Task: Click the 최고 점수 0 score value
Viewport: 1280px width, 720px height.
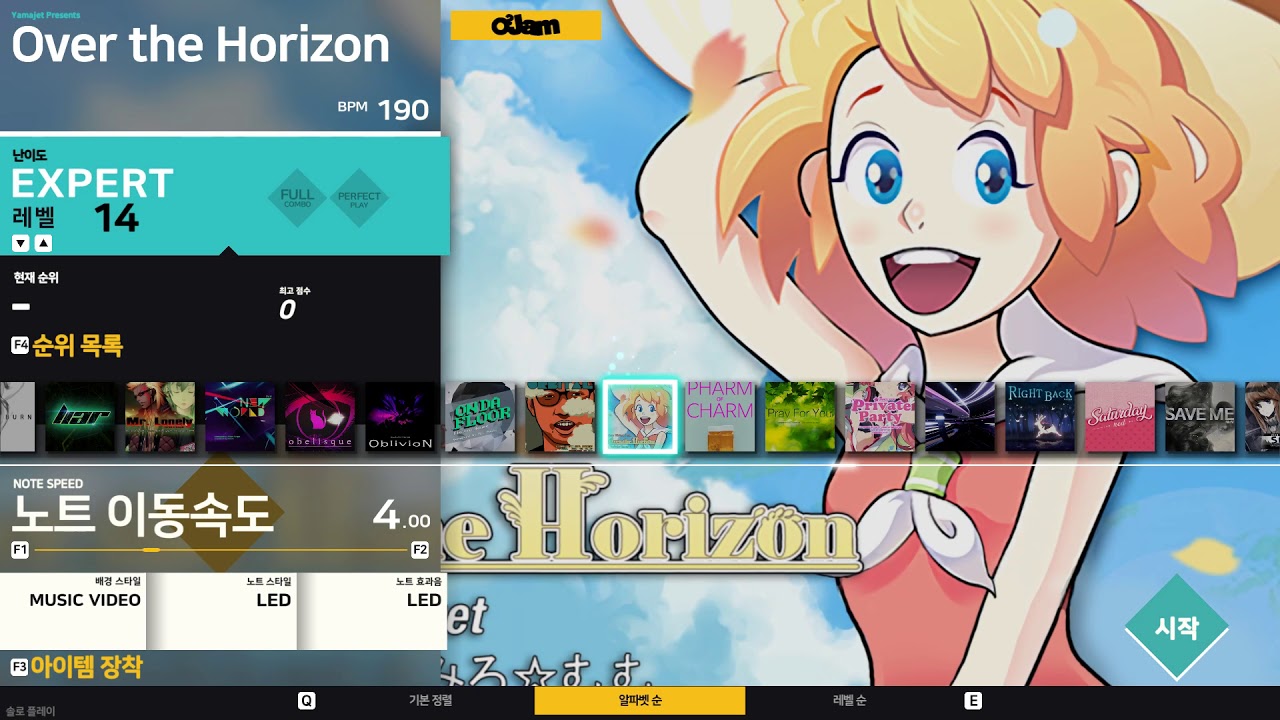Action: (287, 310)
